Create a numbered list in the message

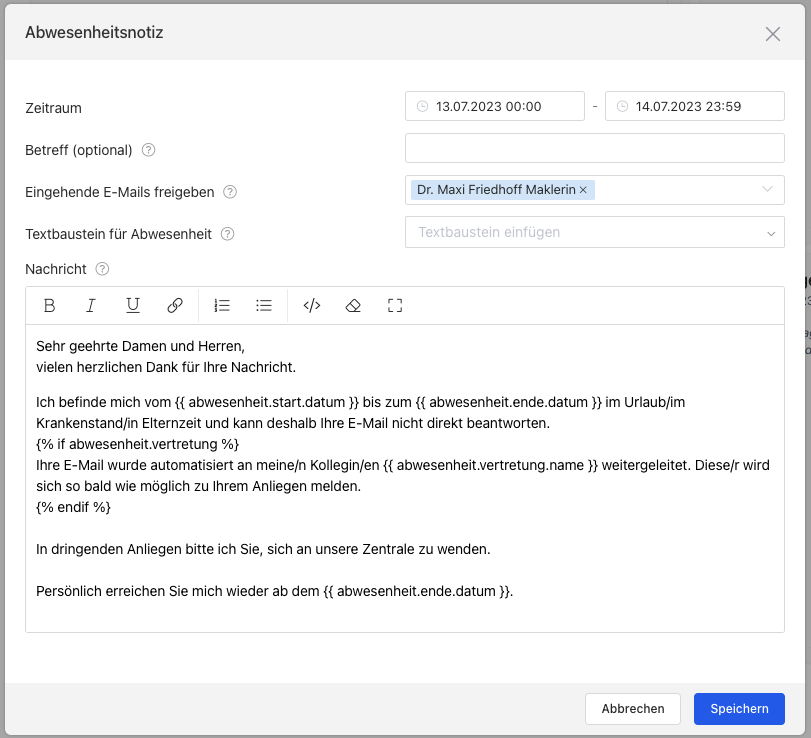(222, 306)
